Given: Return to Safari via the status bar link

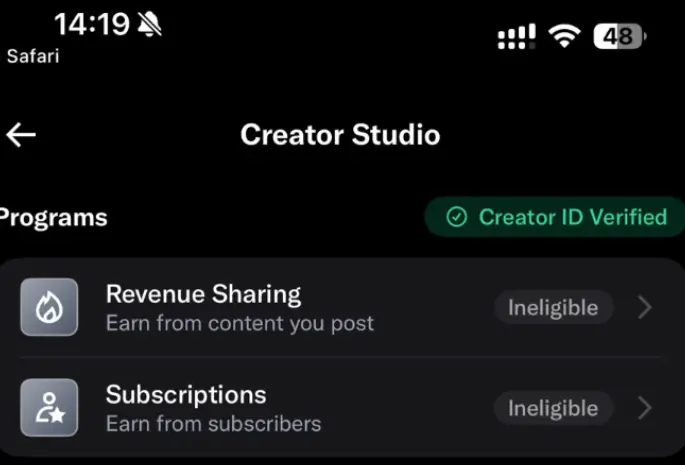Looking at the screenshot, I should 33,56.
